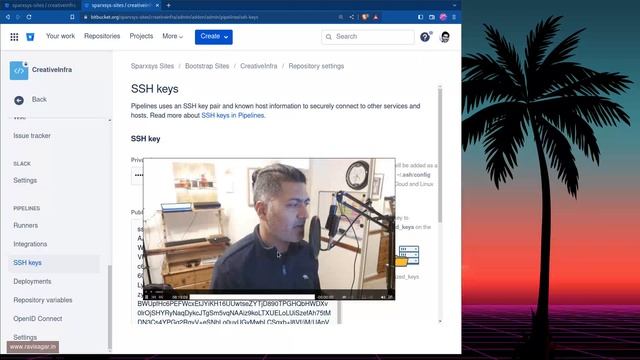Reload the page with browser refresh icon

pyautogui.click(x=29, y=17)
